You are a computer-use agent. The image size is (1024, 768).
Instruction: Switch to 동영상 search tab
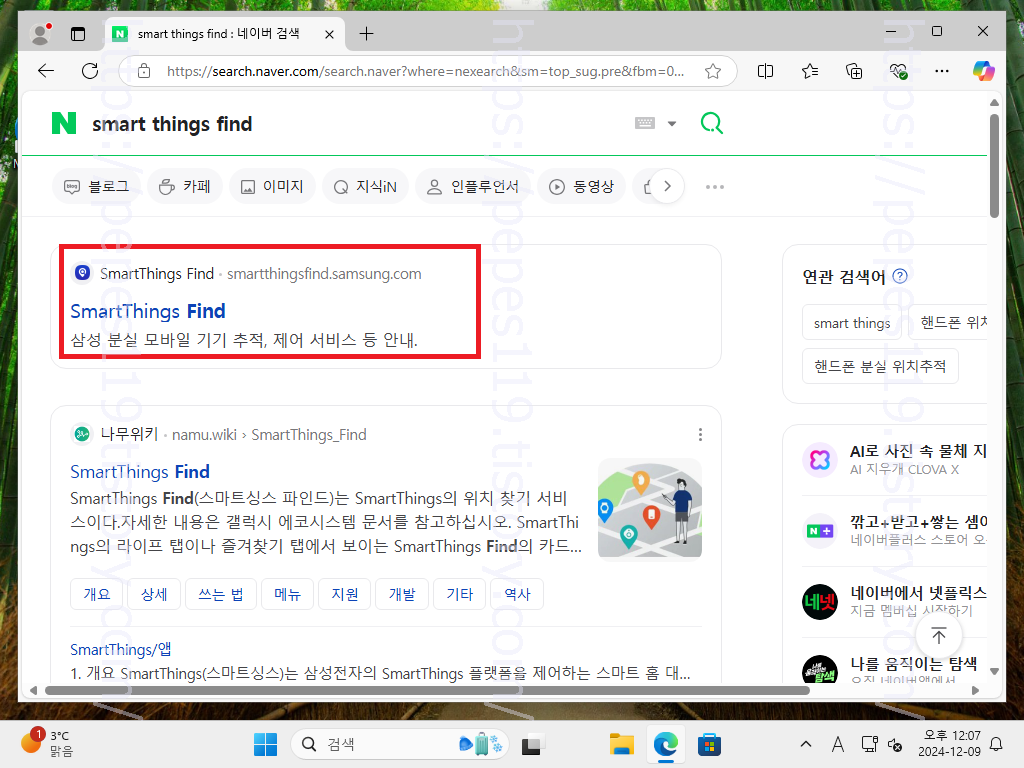[x=581, y=187]
